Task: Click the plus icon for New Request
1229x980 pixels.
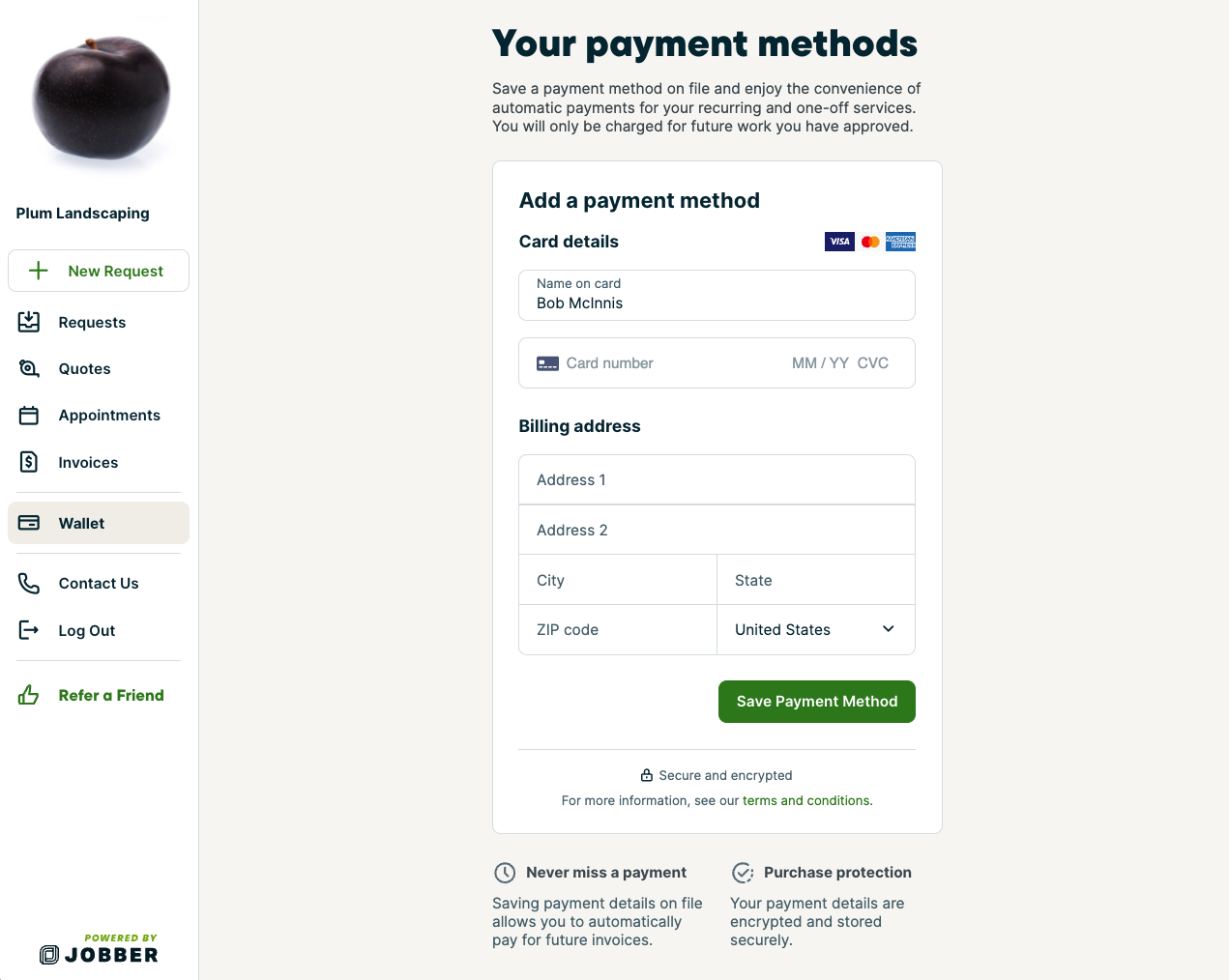Action: 39,271
